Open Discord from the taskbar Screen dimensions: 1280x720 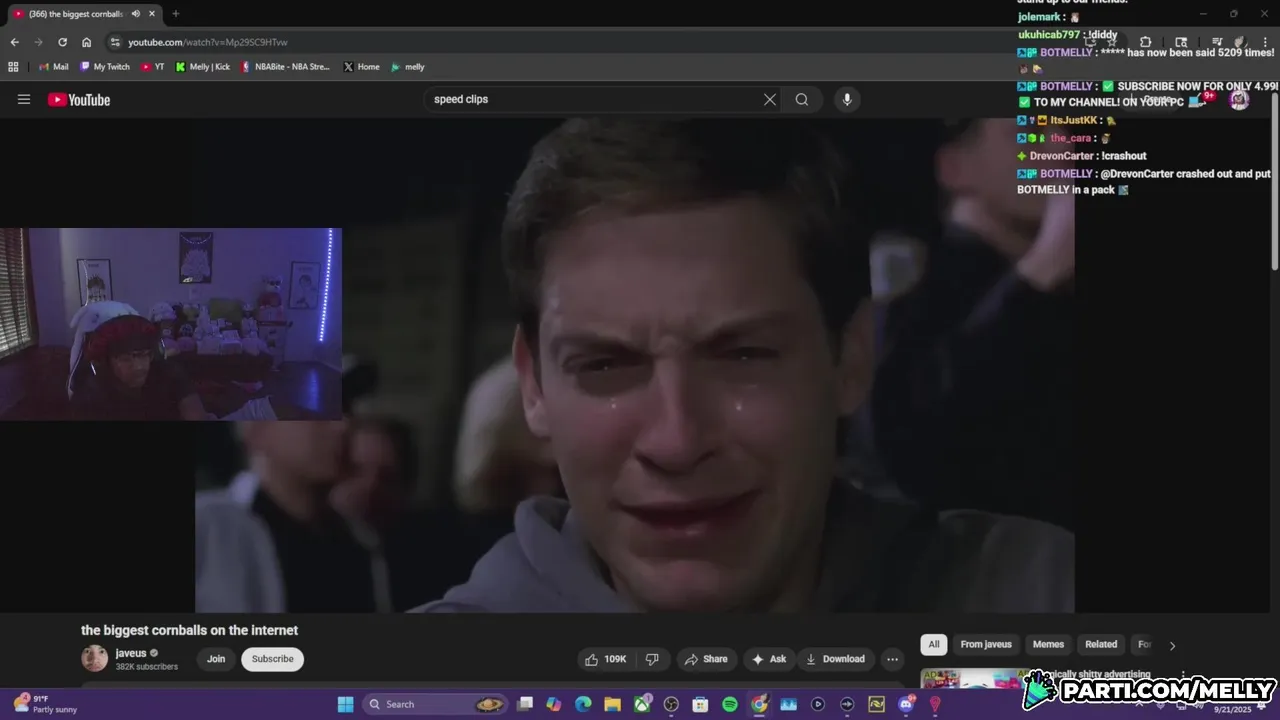pos(906,704)
